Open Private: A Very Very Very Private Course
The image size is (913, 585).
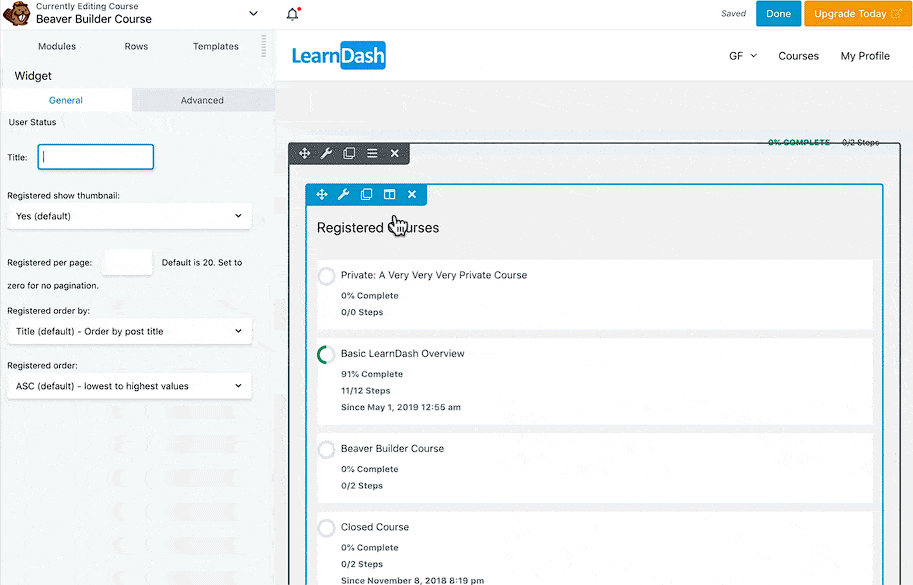pyautogui.click(x=434, y=275)
